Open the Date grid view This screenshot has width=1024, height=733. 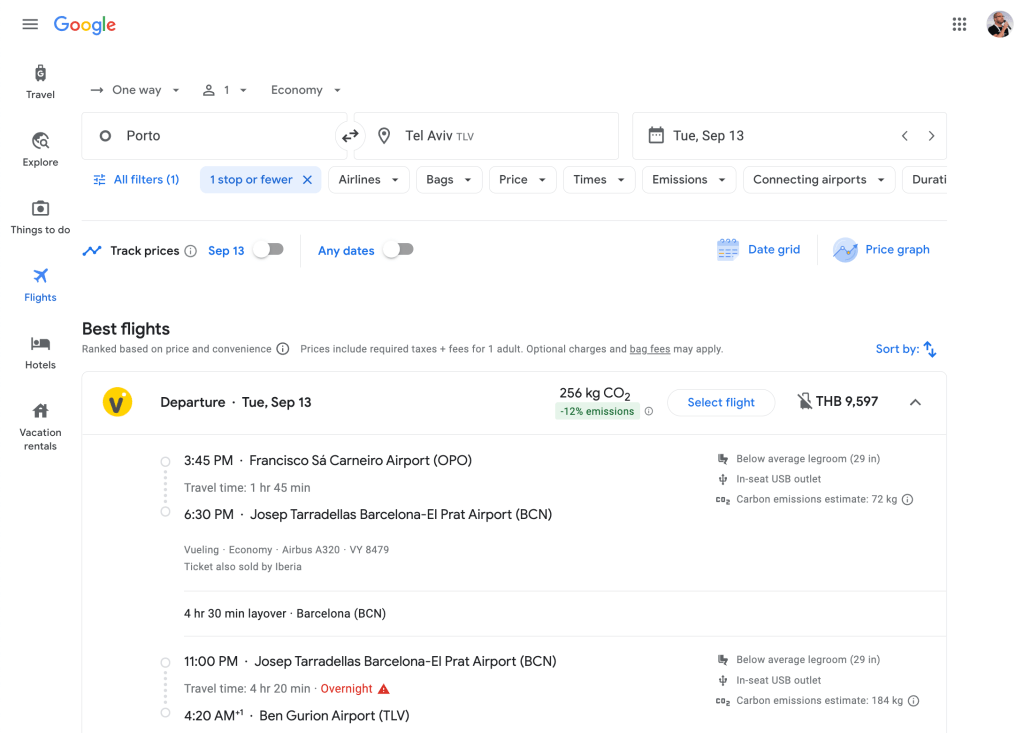[x=759, y=250]
